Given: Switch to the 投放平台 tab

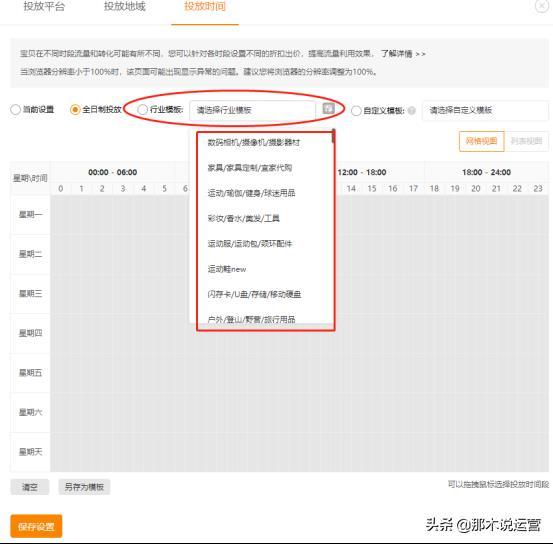Looking at the screenshot, I should pyautogui.click(x=44, y=6).
